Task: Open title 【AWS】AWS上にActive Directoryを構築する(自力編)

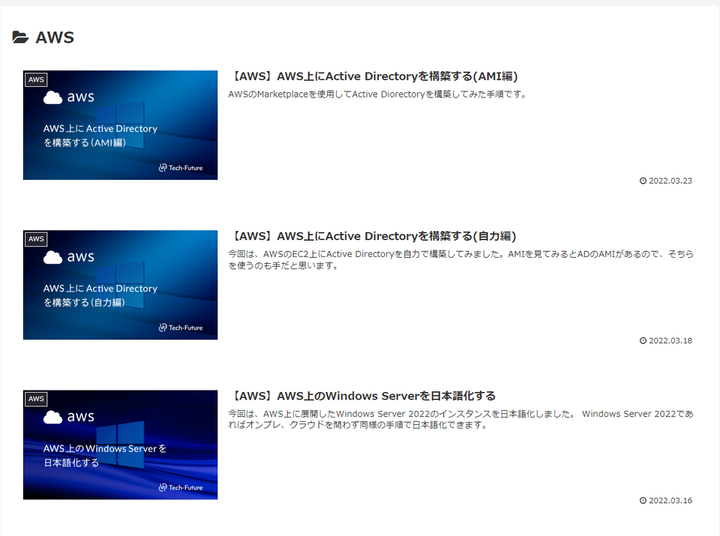Action: click(x=372, y=236)
